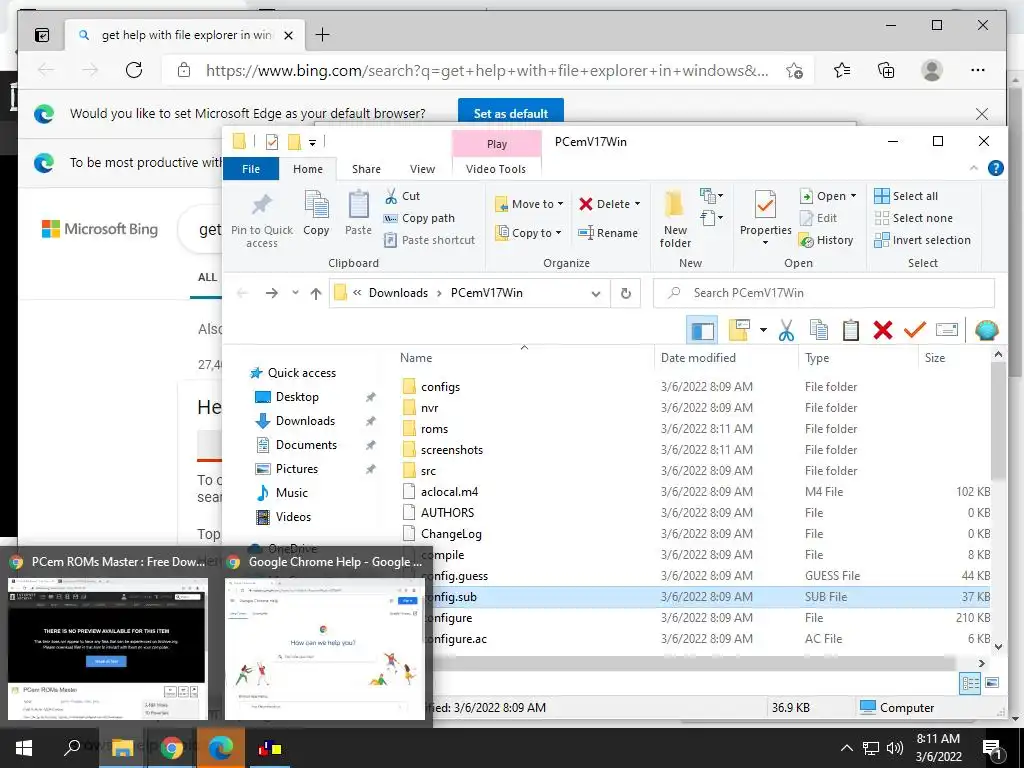Click Invert selection in ribbon
1024x768 pixels.
tap(923, 240)
